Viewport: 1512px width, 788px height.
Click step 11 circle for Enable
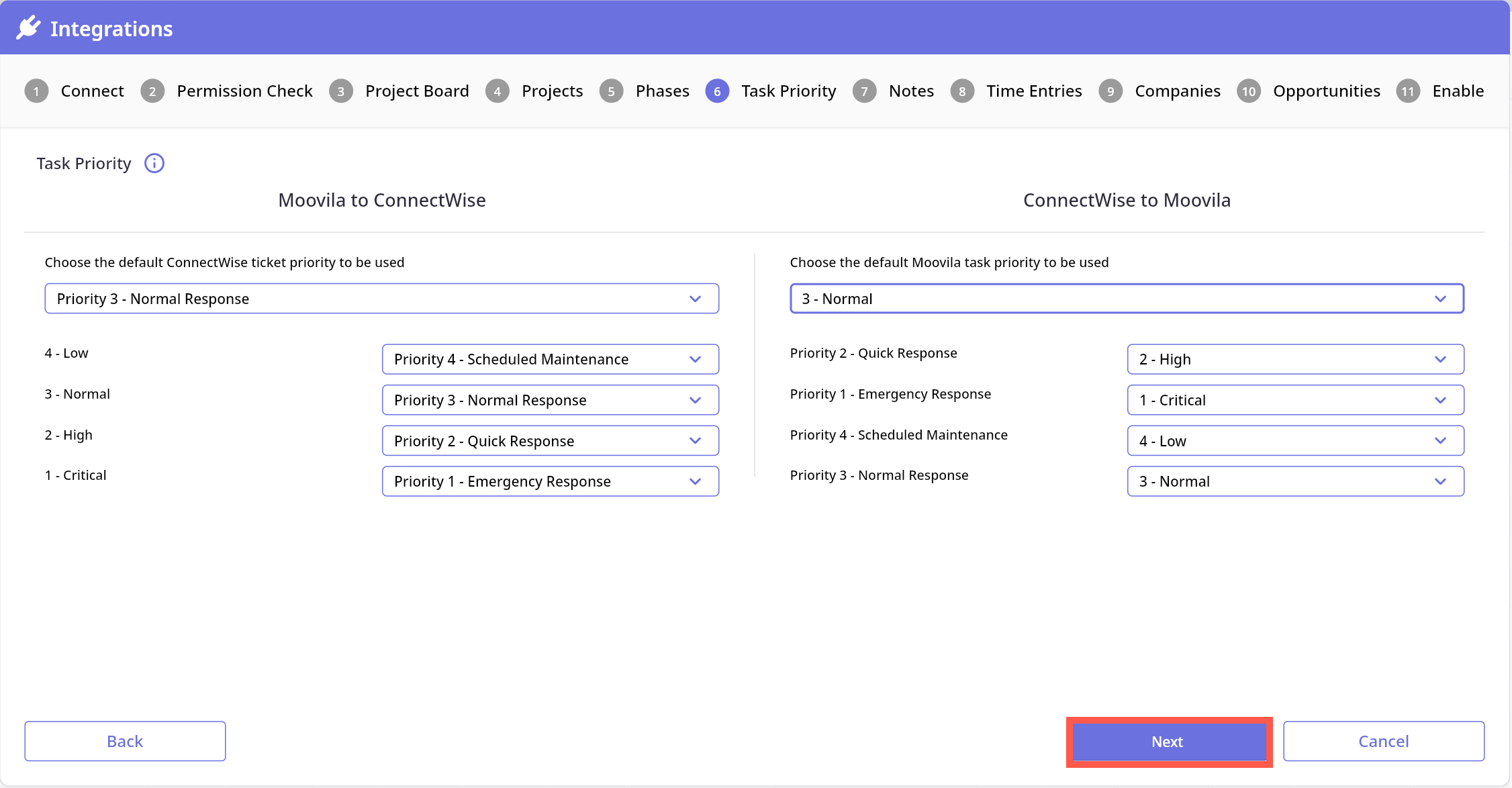point(1408,91)
